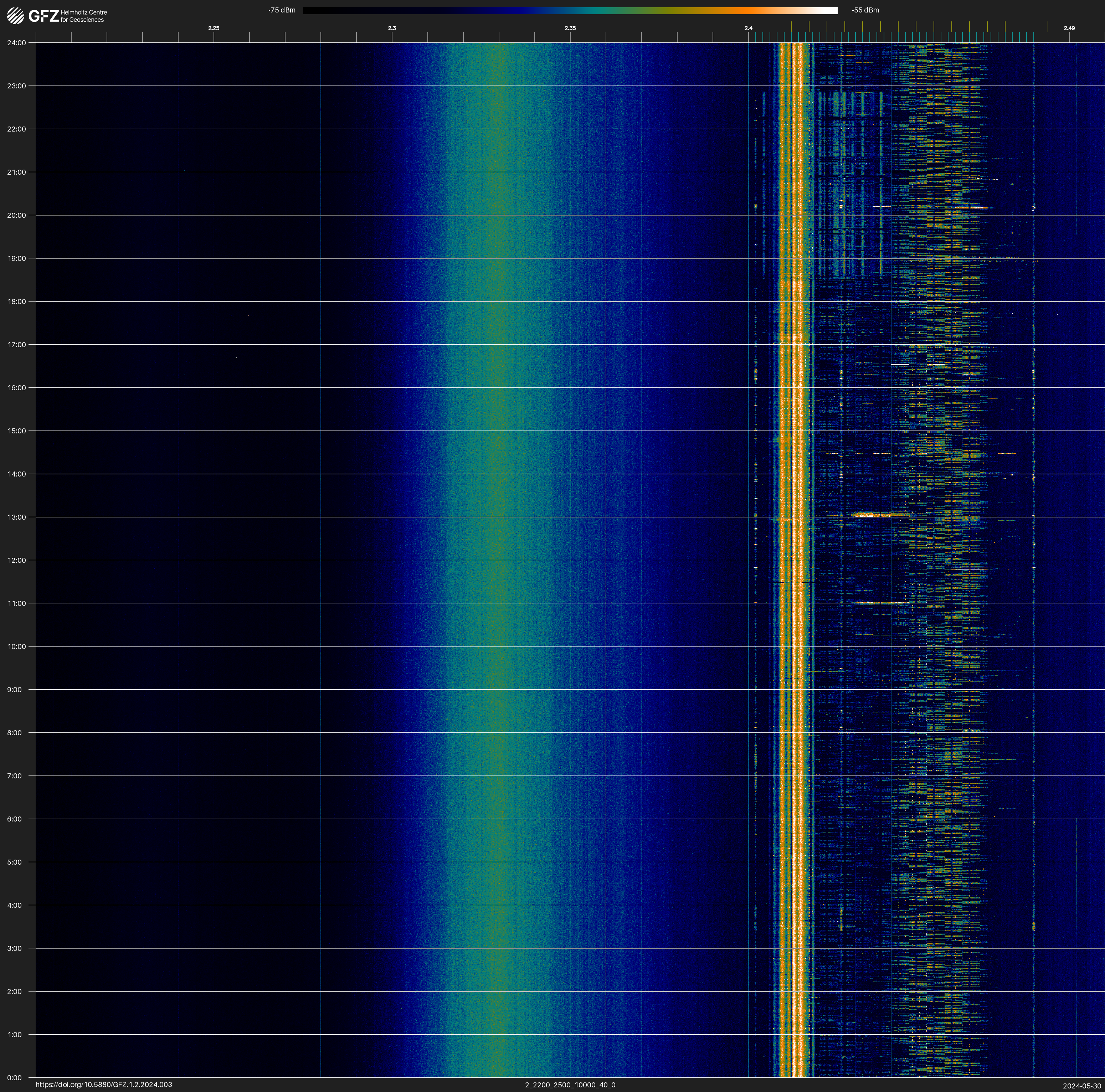Click the 24:00 time axis label
Image resolution: width=1105 pixels, height=1092 pixels.
[x=17, y=43]
